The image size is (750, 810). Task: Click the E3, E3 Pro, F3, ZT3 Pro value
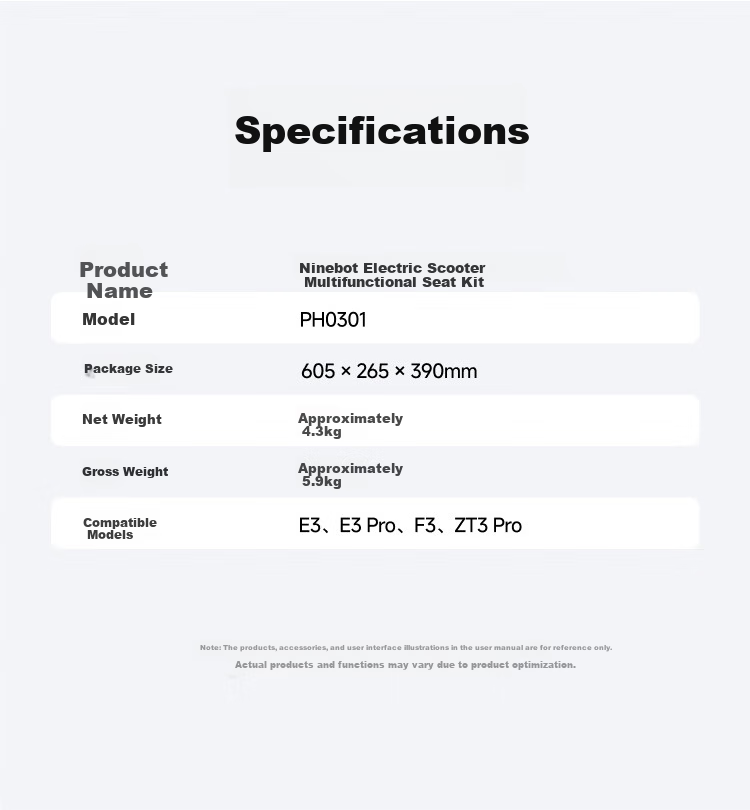(410, 525)
